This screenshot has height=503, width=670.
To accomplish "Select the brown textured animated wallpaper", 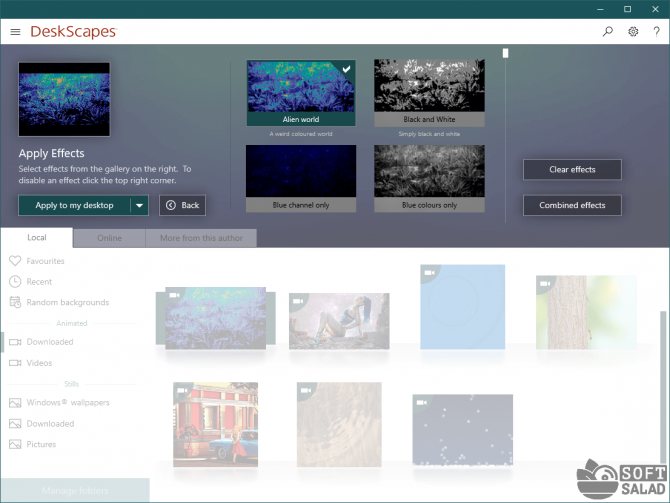I will click(339, 424).
